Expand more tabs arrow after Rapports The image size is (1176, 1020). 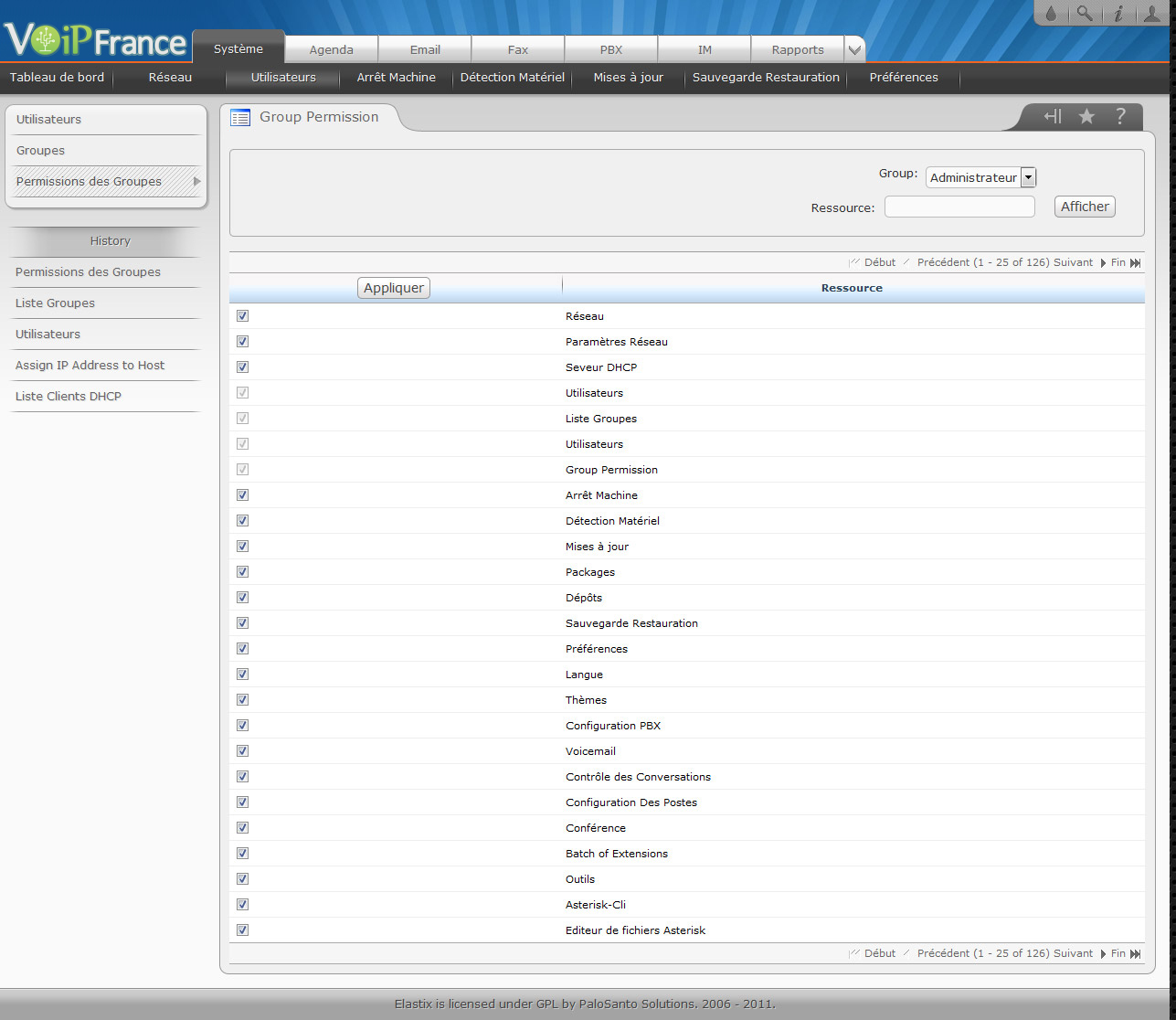[854, 50]
